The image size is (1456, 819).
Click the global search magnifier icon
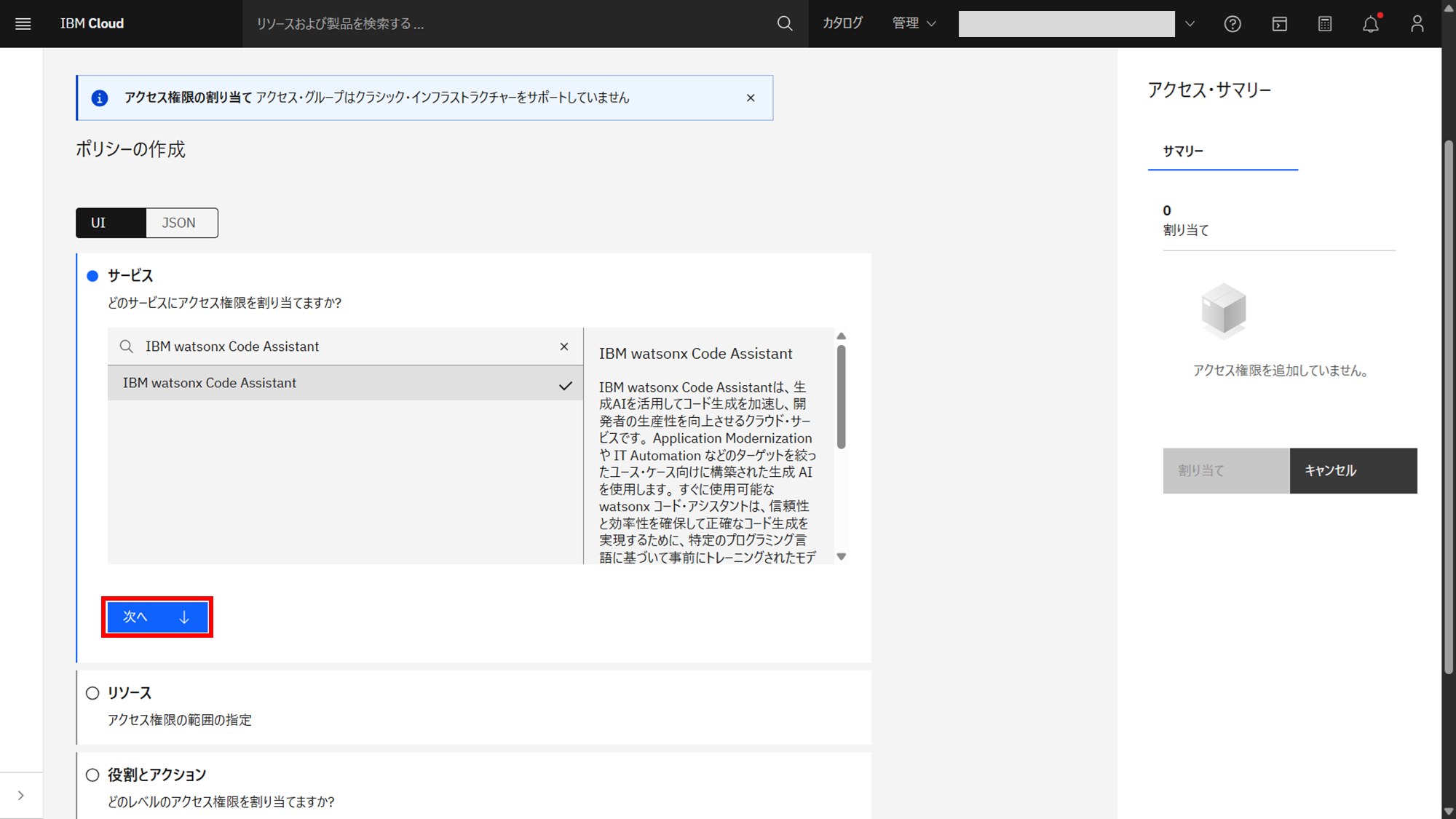[x=785, y=23]
